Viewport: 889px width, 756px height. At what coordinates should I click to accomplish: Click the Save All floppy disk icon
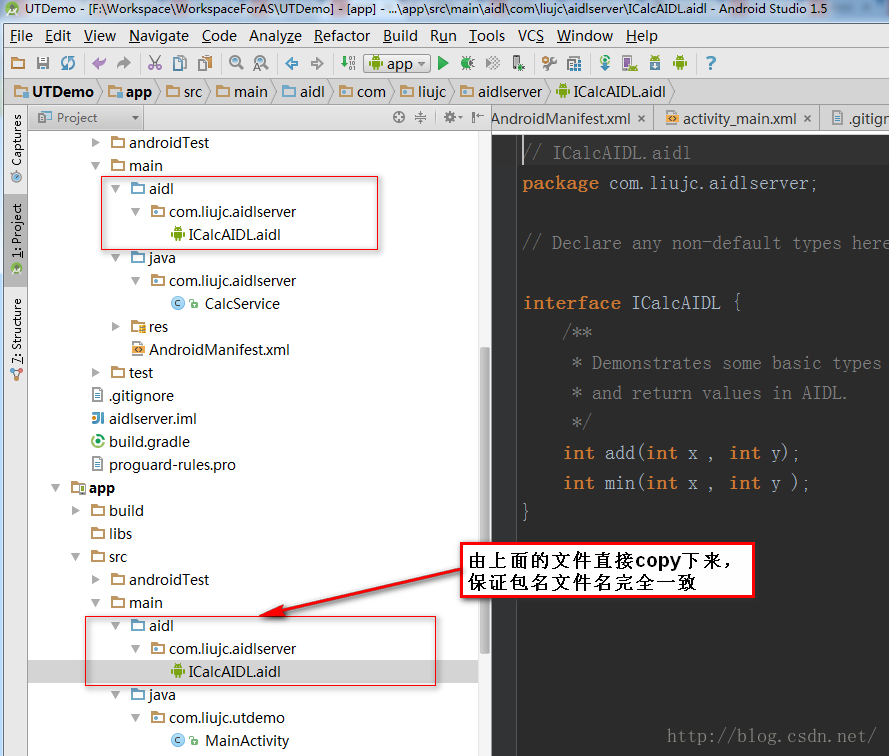43,63
